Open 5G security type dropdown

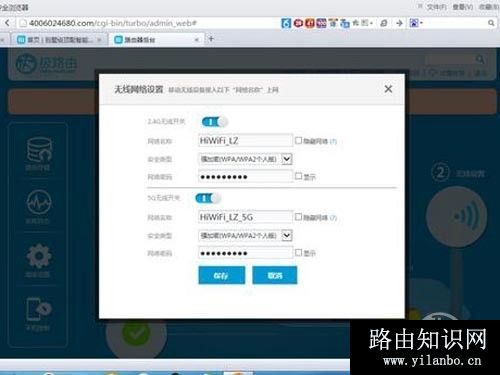coord(245,236)
